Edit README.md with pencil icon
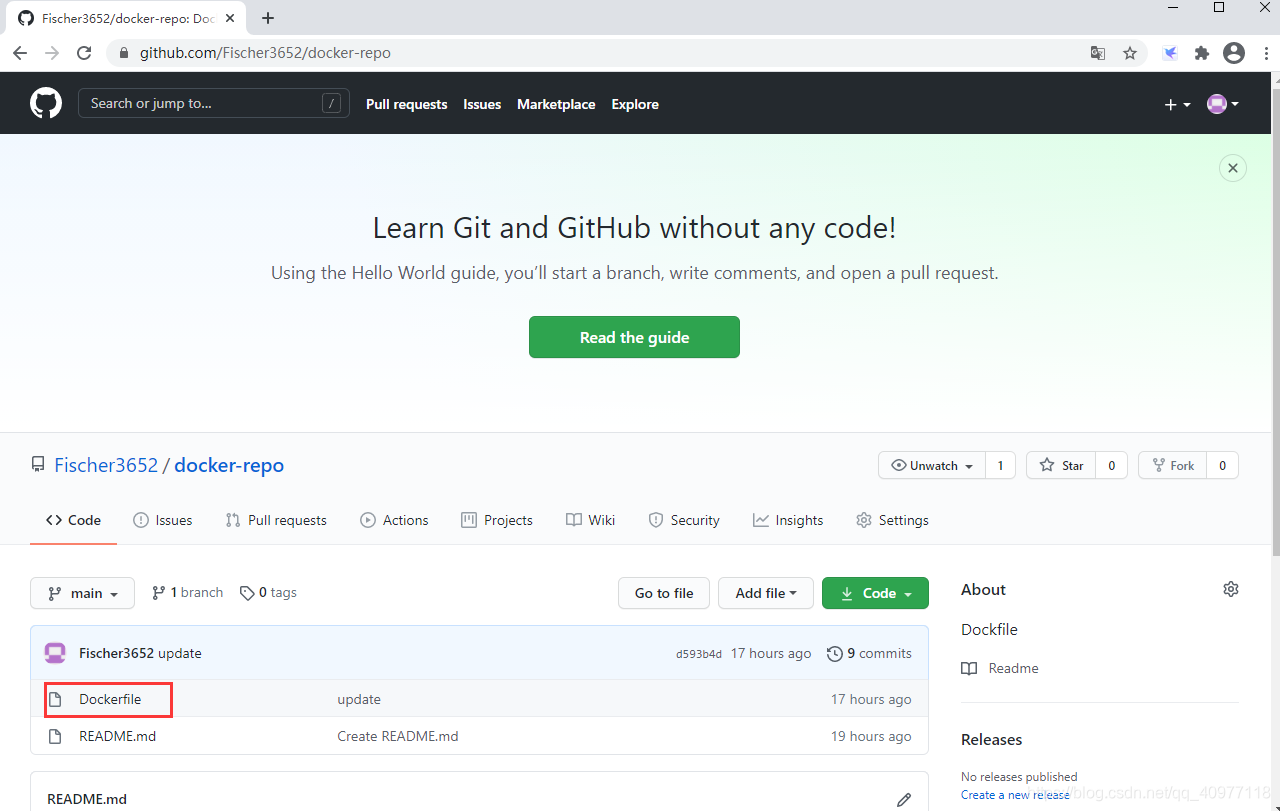The height and width of the screenshot is (811, 1280). click(x=904, y=799)
